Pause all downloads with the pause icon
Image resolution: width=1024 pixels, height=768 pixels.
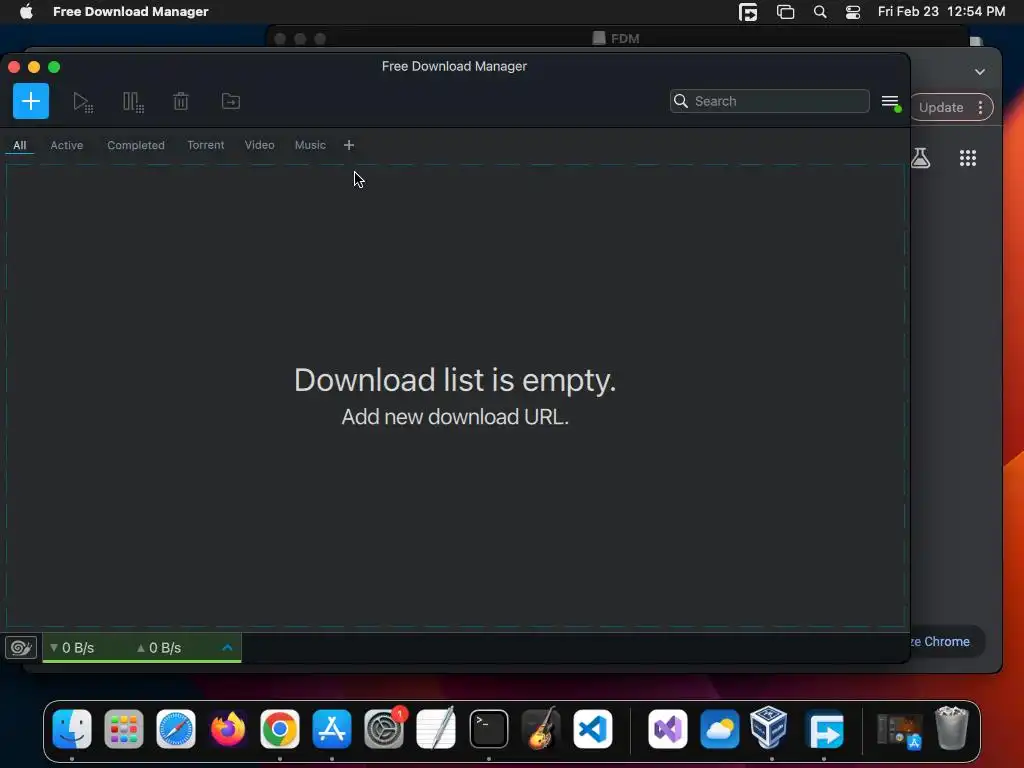click(133, 102)
